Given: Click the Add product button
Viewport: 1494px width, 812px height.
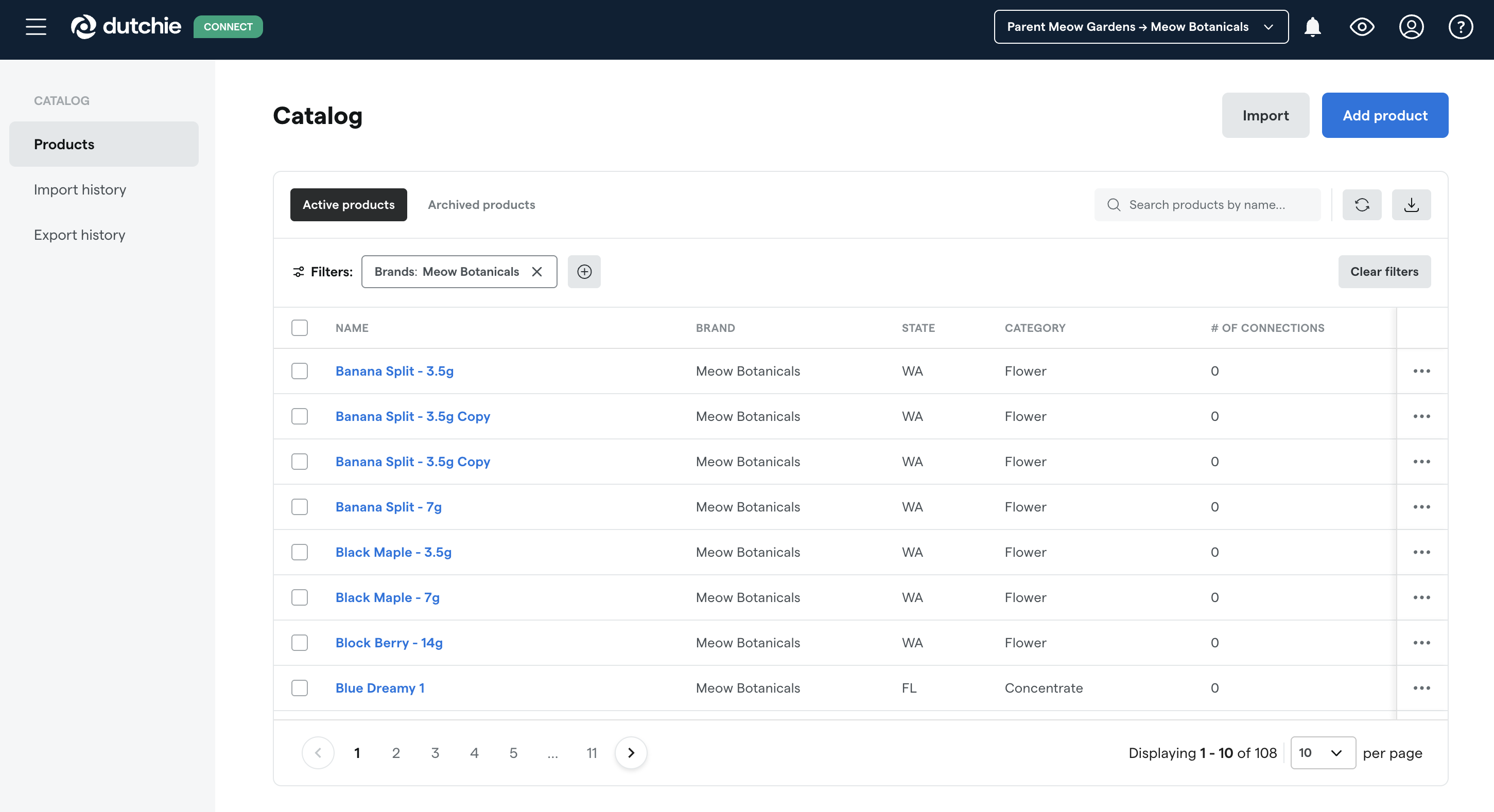Looking at the screenshot, I should 1385,115.
